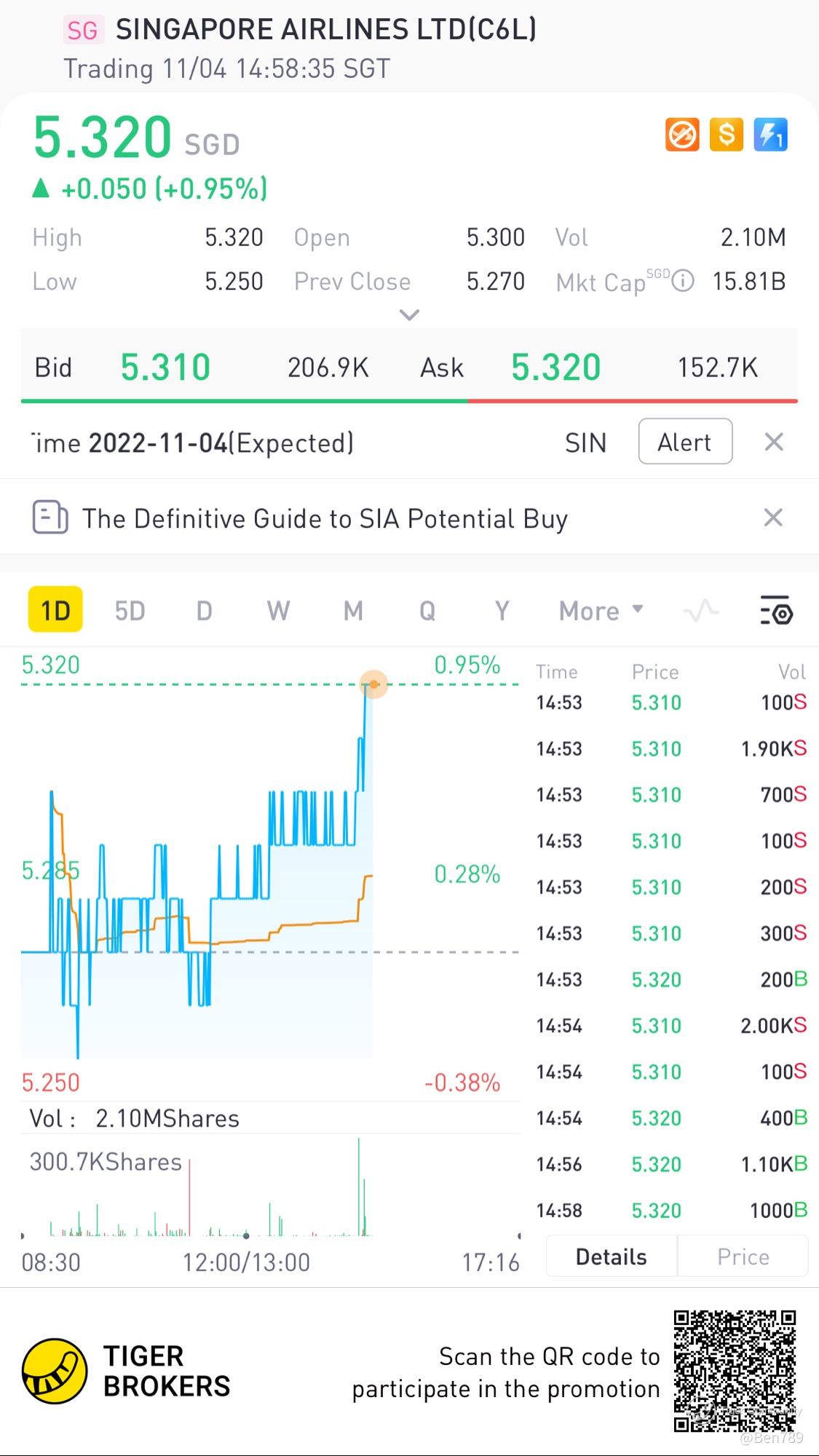Close the earnings date alert row

coord(774,442)
